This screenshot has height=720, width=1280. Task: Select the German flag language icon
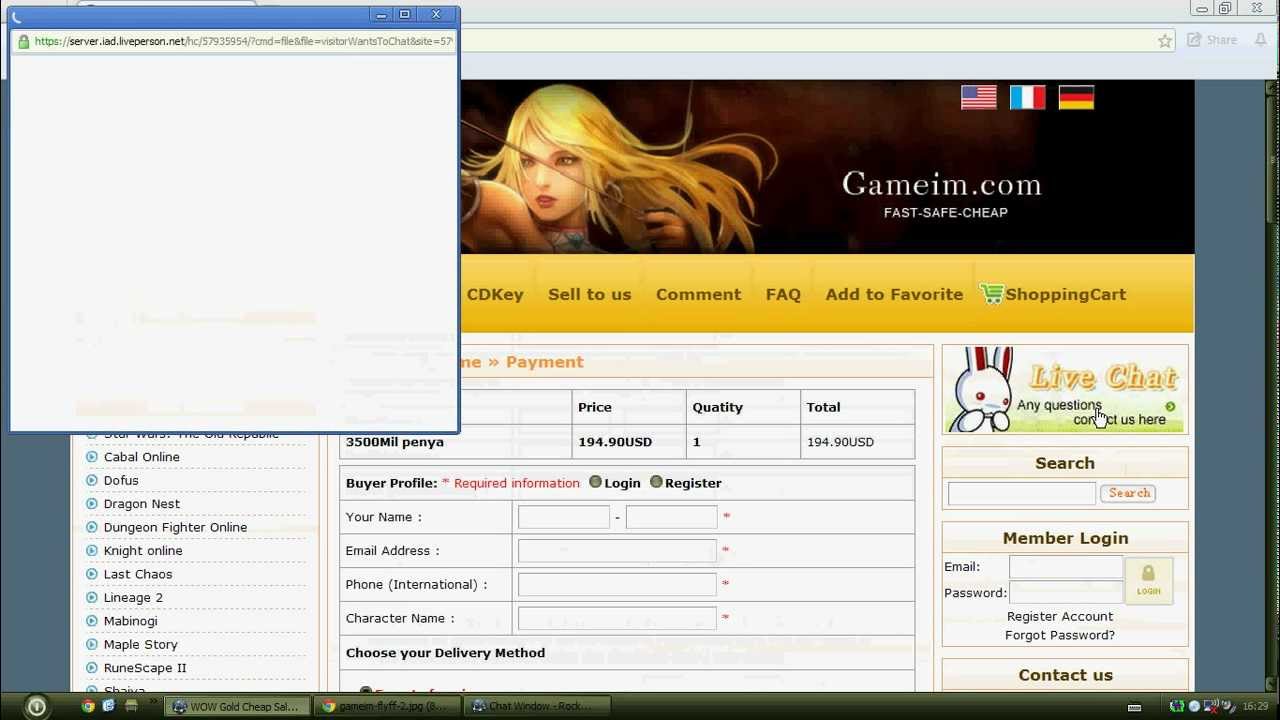tap(1076, 97)
